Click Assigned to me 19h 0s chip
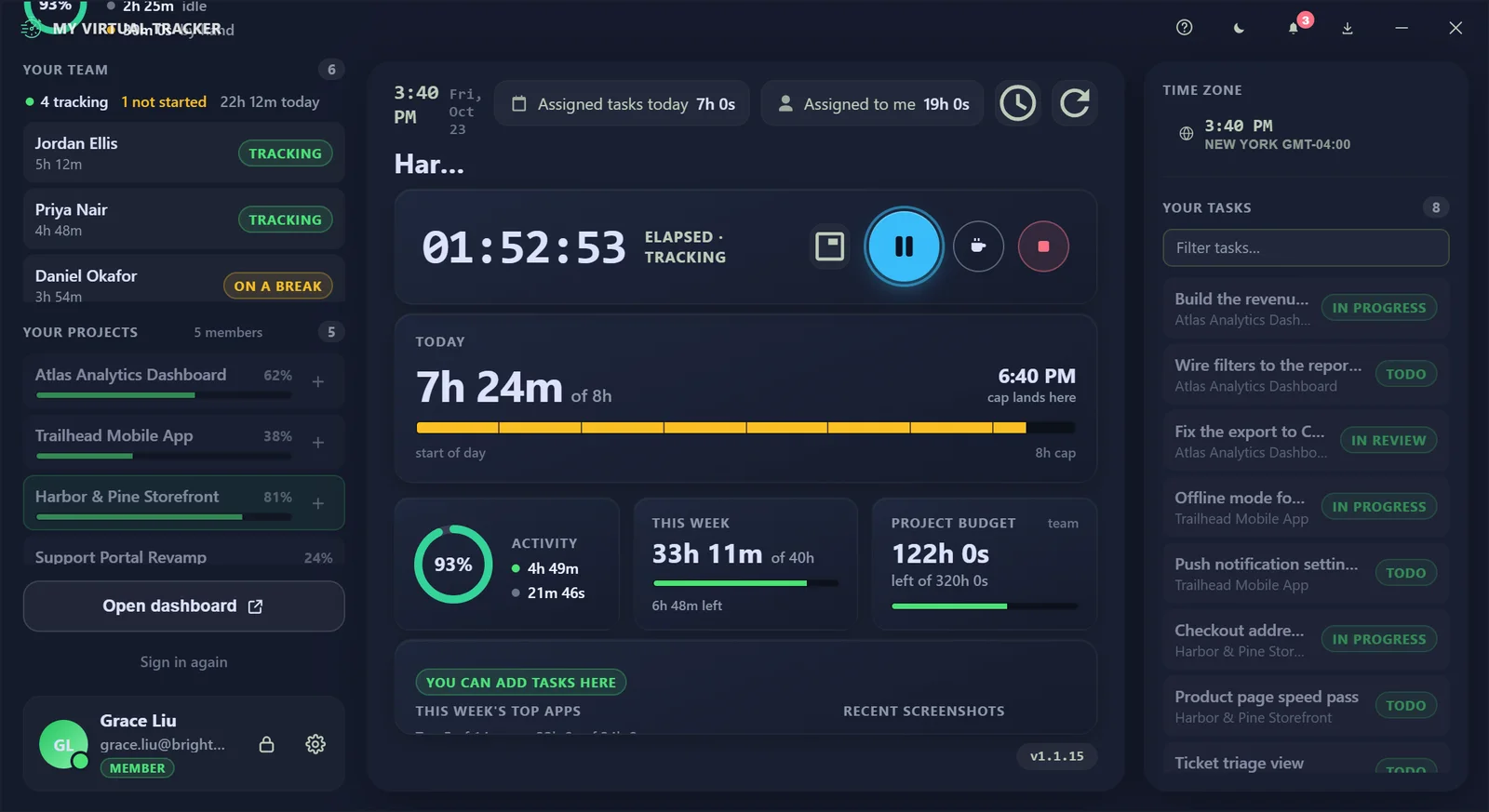The image size is (1489, 812). tap(872, 104)
